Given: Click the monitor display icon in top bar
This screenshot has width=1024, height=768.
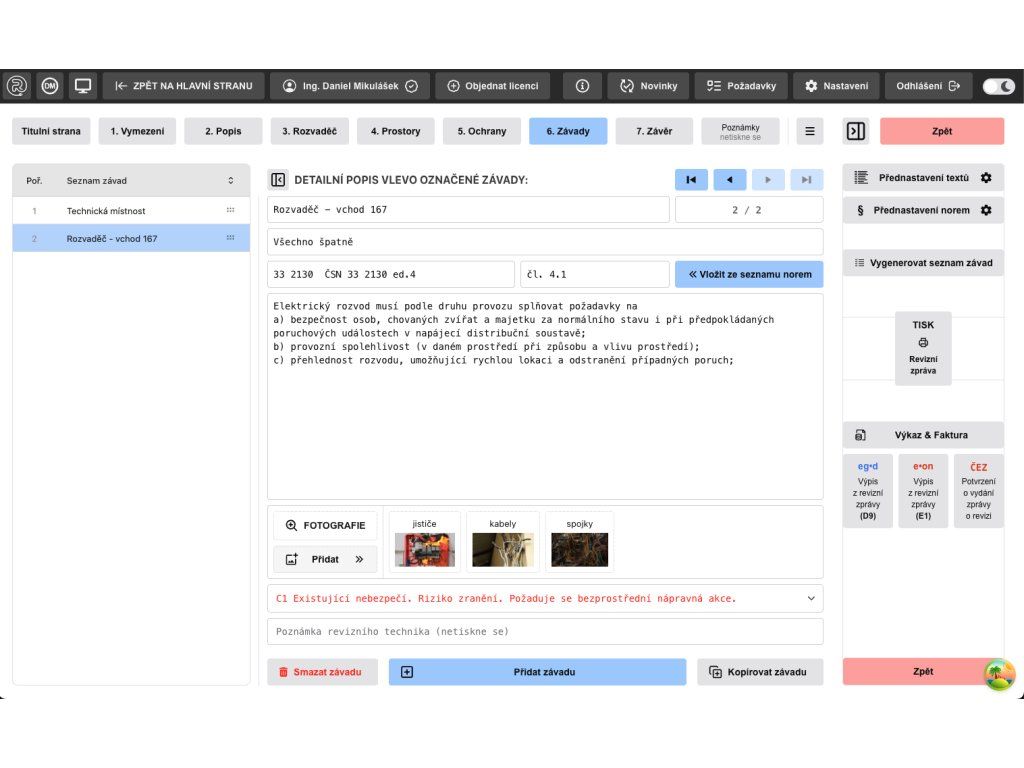Looking at the screenshot, I should click(82, 86).
